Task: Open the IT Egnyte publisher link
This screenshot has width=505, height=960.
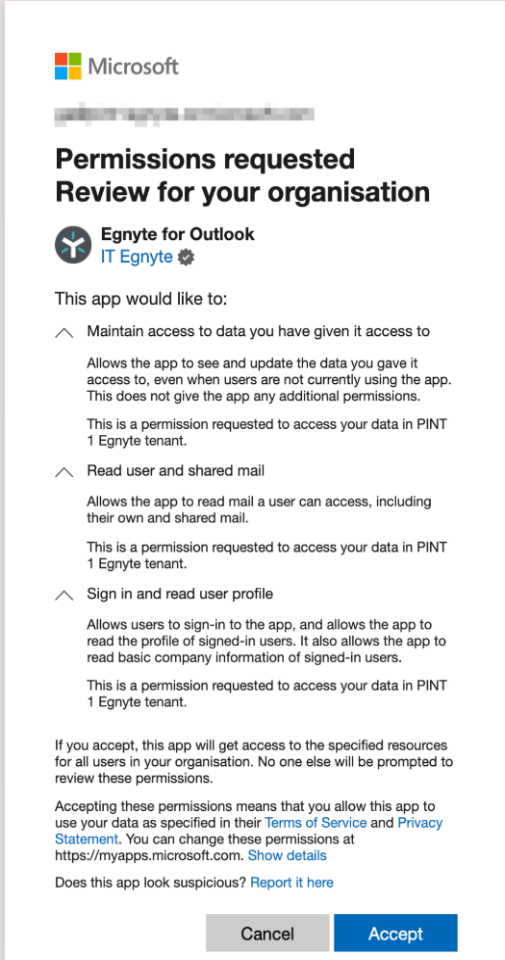Action: (137, 257)
